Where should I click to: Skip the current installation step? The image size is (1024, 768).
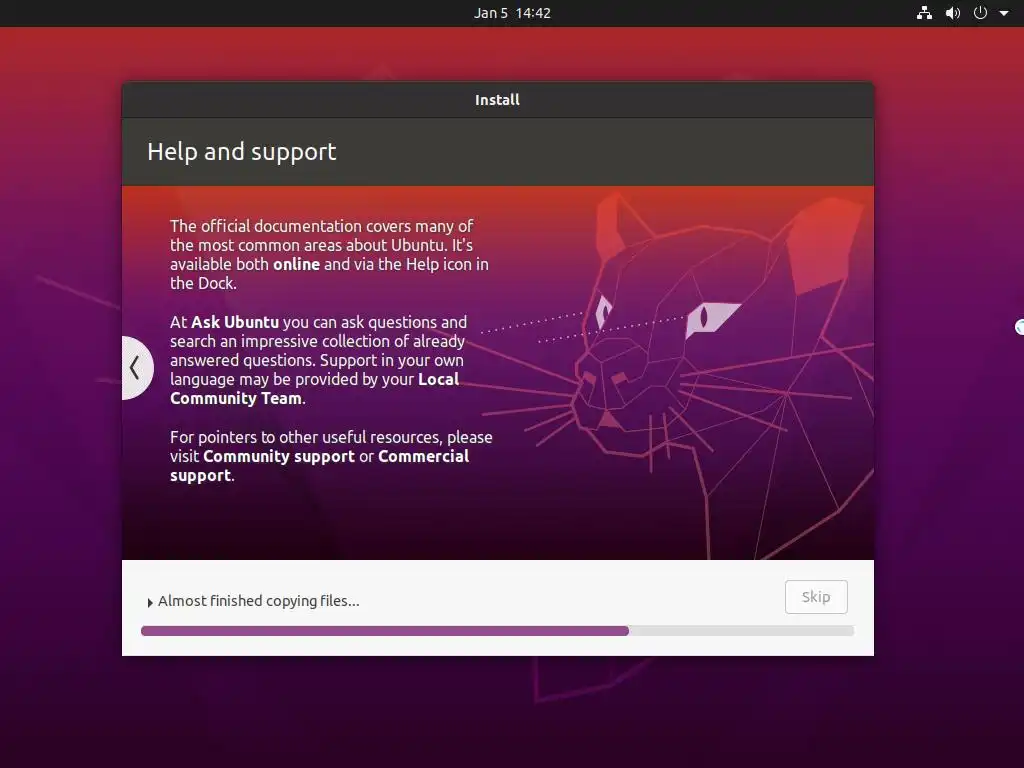tap(816, 597)
